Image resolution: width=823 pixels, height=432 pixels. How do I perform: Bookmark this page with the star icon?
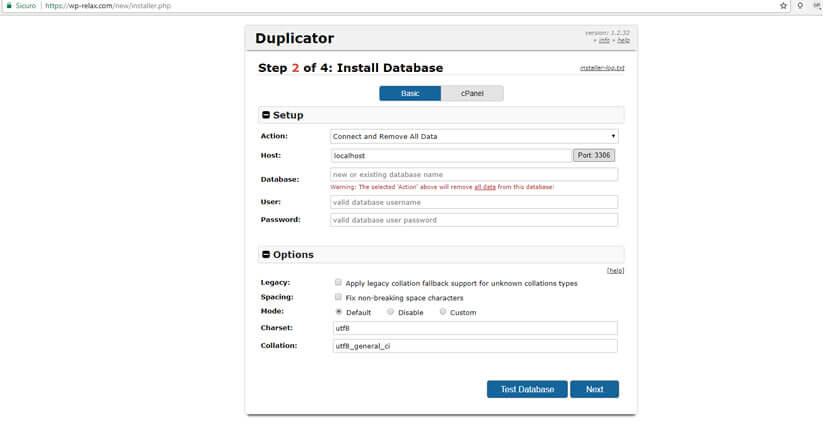pos(783,6)
